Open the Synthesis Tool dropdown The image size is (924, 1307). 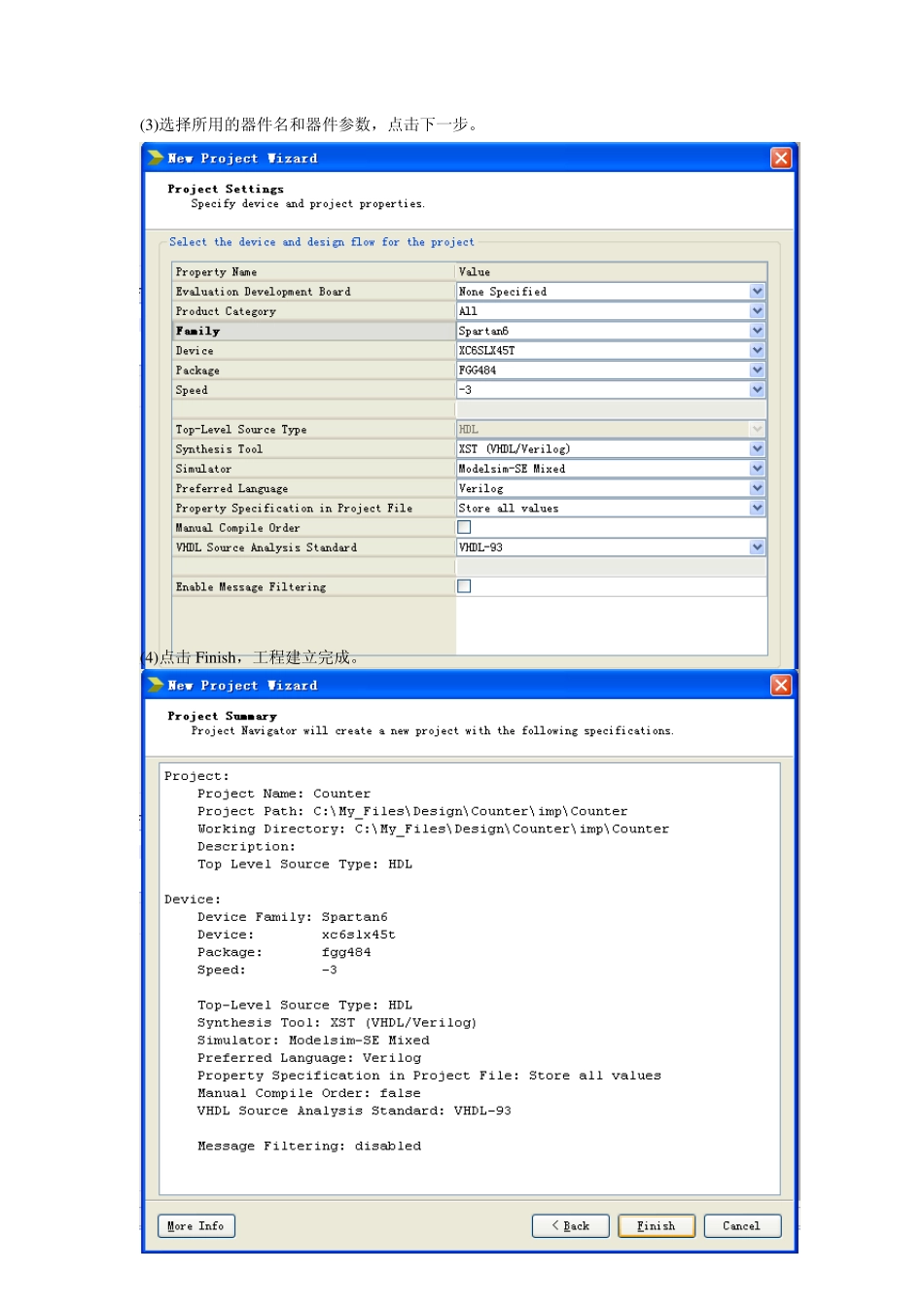(x=757, y=449)
